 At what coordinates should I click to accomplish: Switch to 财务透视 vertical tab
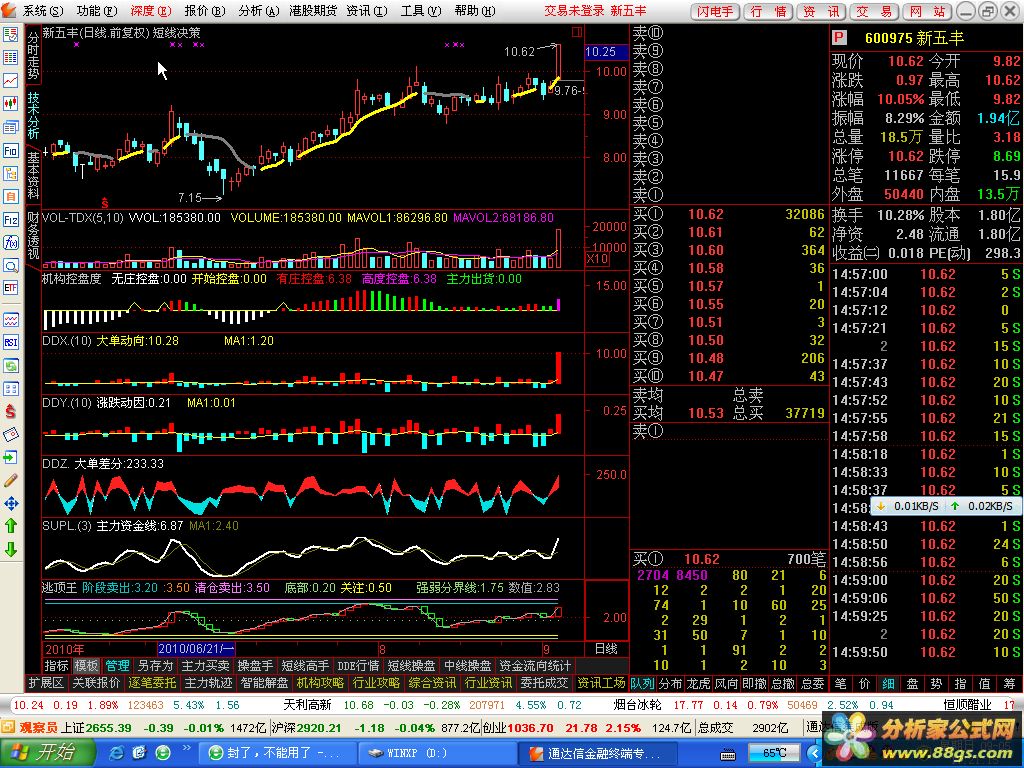[33, 236]
